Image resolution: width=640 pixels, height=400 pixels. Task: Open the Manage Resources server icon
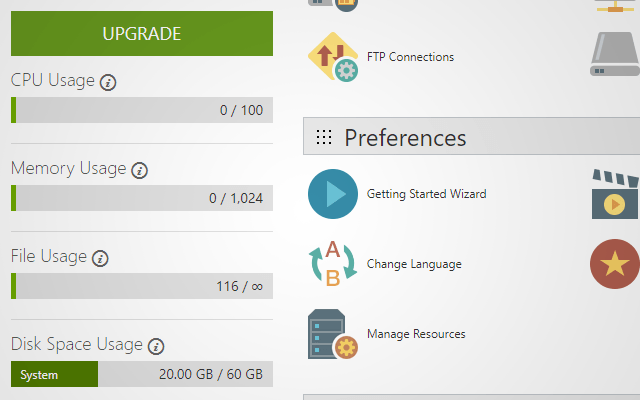[x=333, y=334]
